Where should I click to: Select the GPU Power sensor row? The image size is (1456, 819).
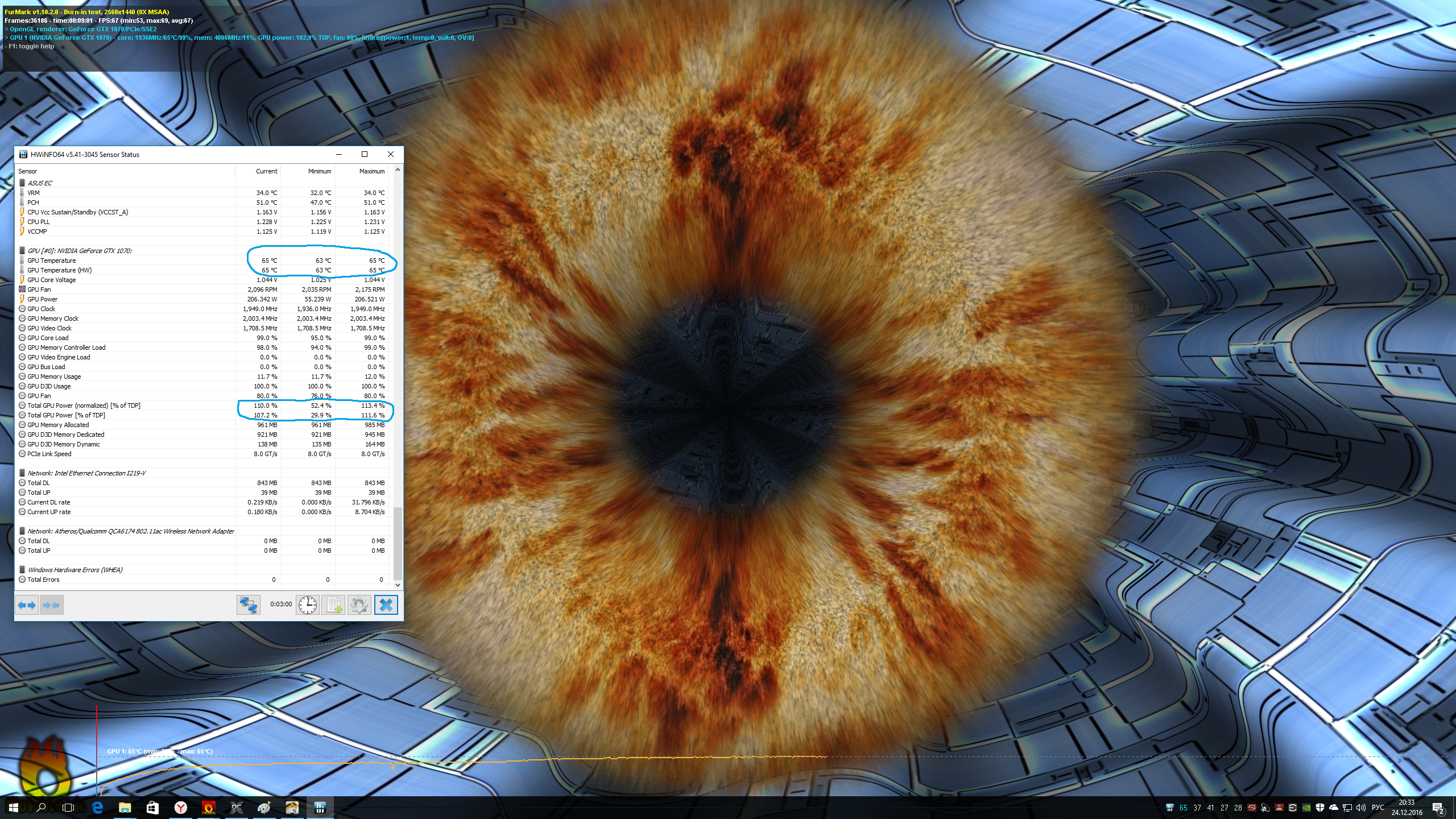pos(42,299)
